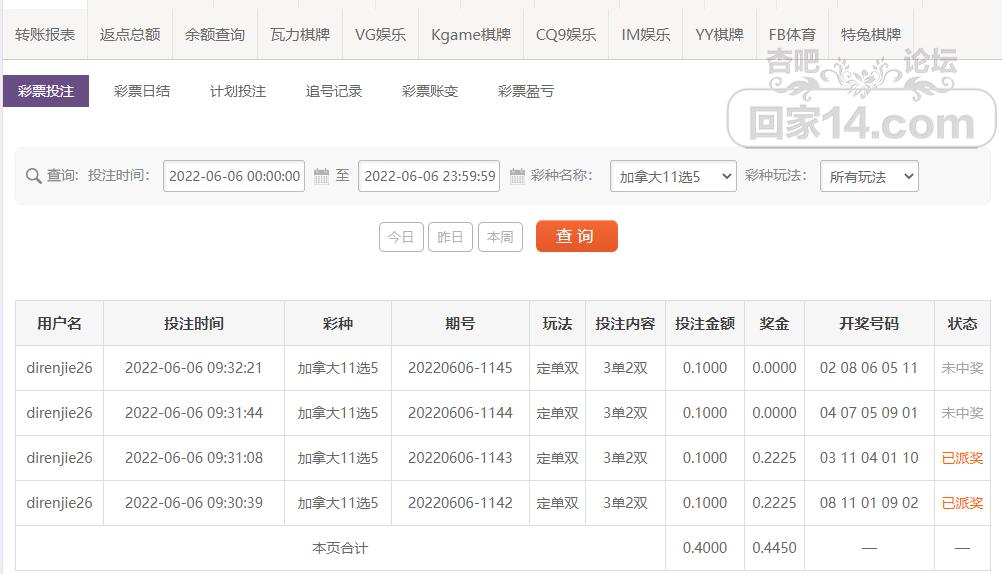Open calendar icon for end bet time

(x=517, y=176)
